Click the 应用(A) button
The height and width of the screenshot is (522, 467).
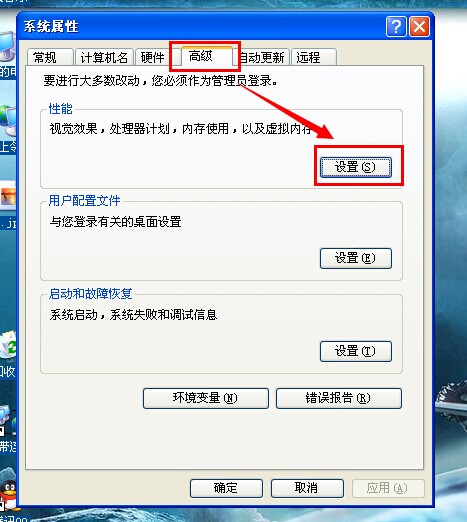[x=388, y=488]
